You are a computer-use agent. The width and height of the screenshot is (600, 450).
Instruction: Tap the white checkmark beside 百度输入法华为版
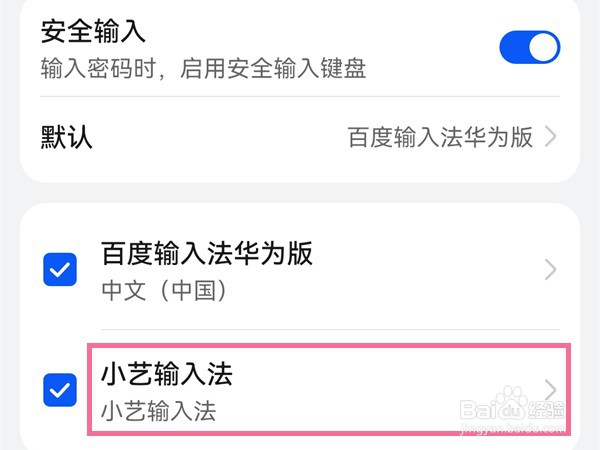tap(61, 270)
